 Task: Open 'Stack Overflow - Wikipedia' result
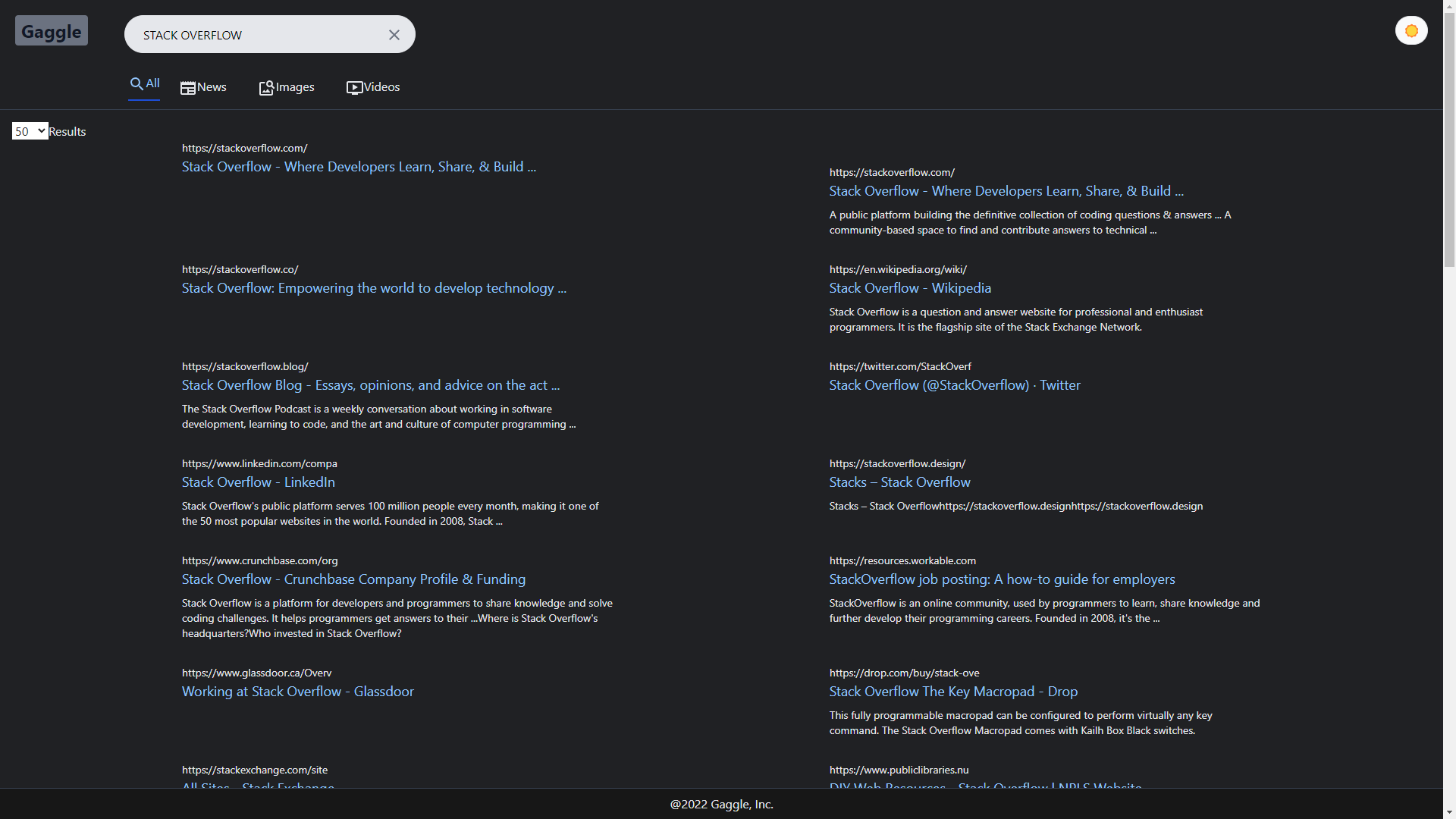[x=910, y=288]
